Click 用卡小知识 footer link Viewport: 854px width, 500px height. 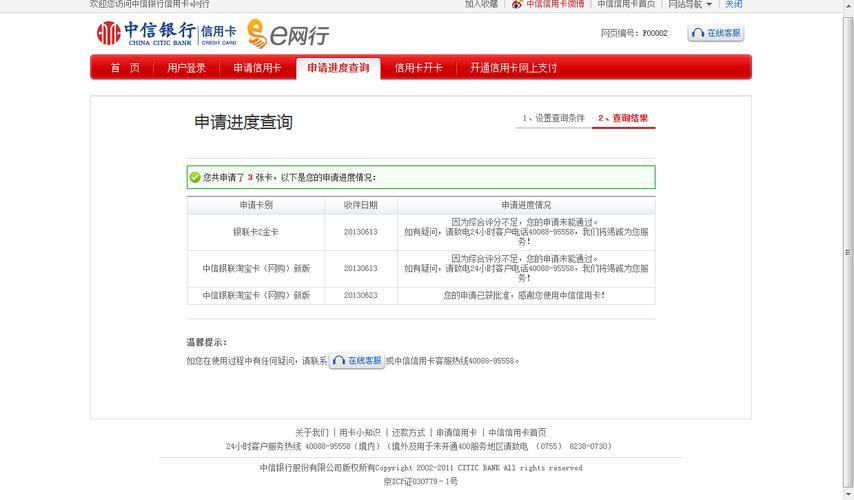pos(359,432)
